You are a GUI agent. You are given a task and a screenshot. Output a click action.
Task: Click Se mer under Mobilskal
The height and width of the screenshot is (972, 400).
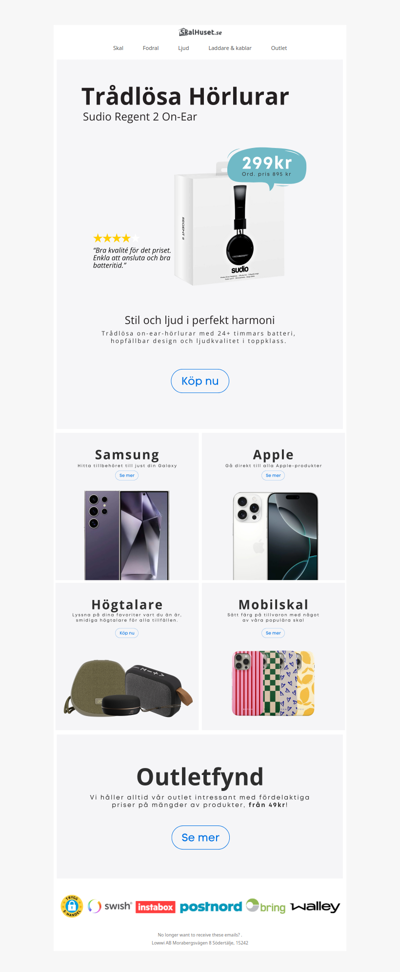pyautogui.click(x=273, y=633)
